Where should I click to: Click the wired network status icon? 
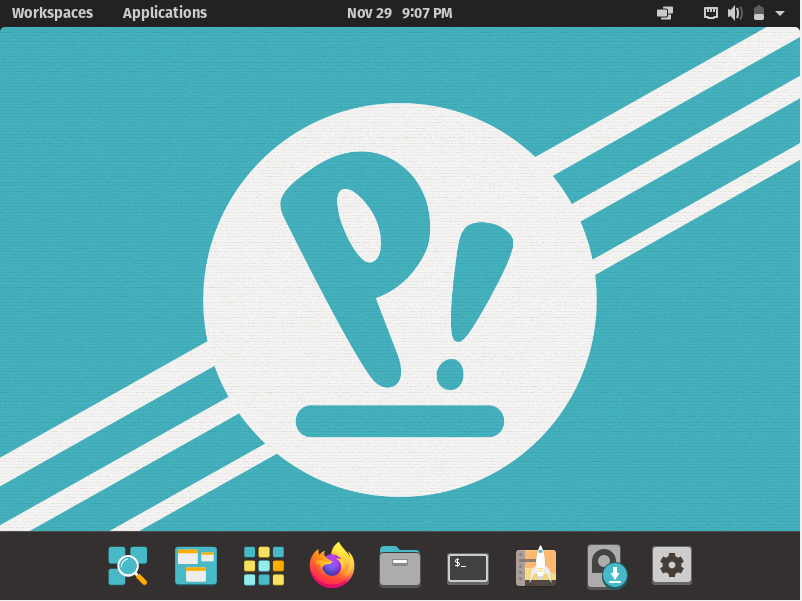(x=710, y=13)
